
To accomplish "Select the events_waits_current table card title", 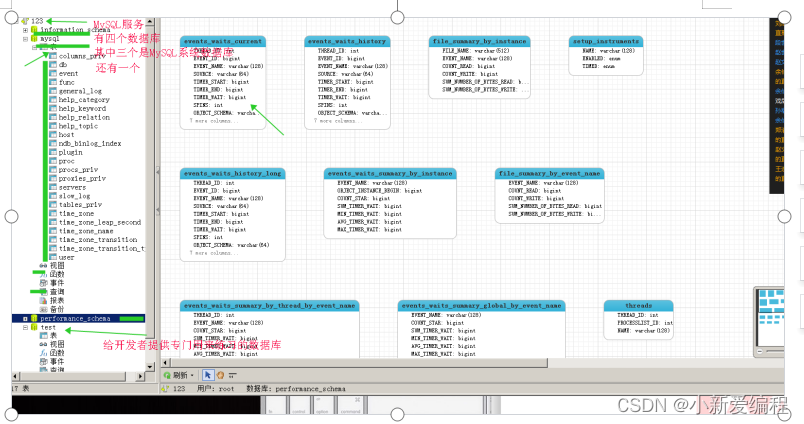I will point(223,41).
